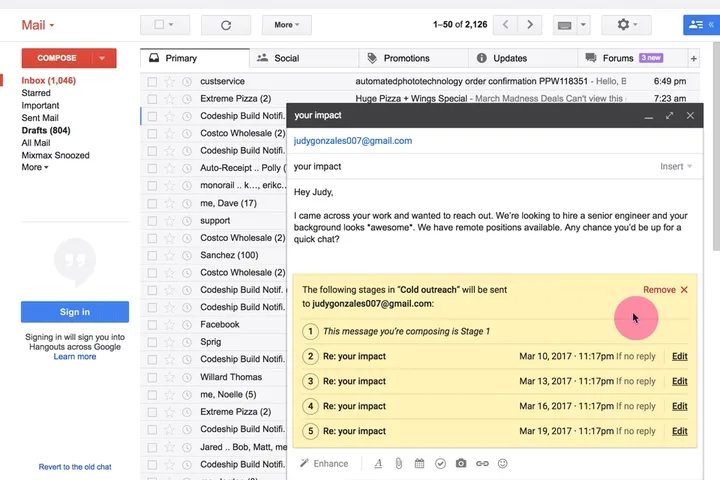Add a new inbox tab with plus icon
The width and height of the screenshot is (720, 480).
(x=693, y=58)
